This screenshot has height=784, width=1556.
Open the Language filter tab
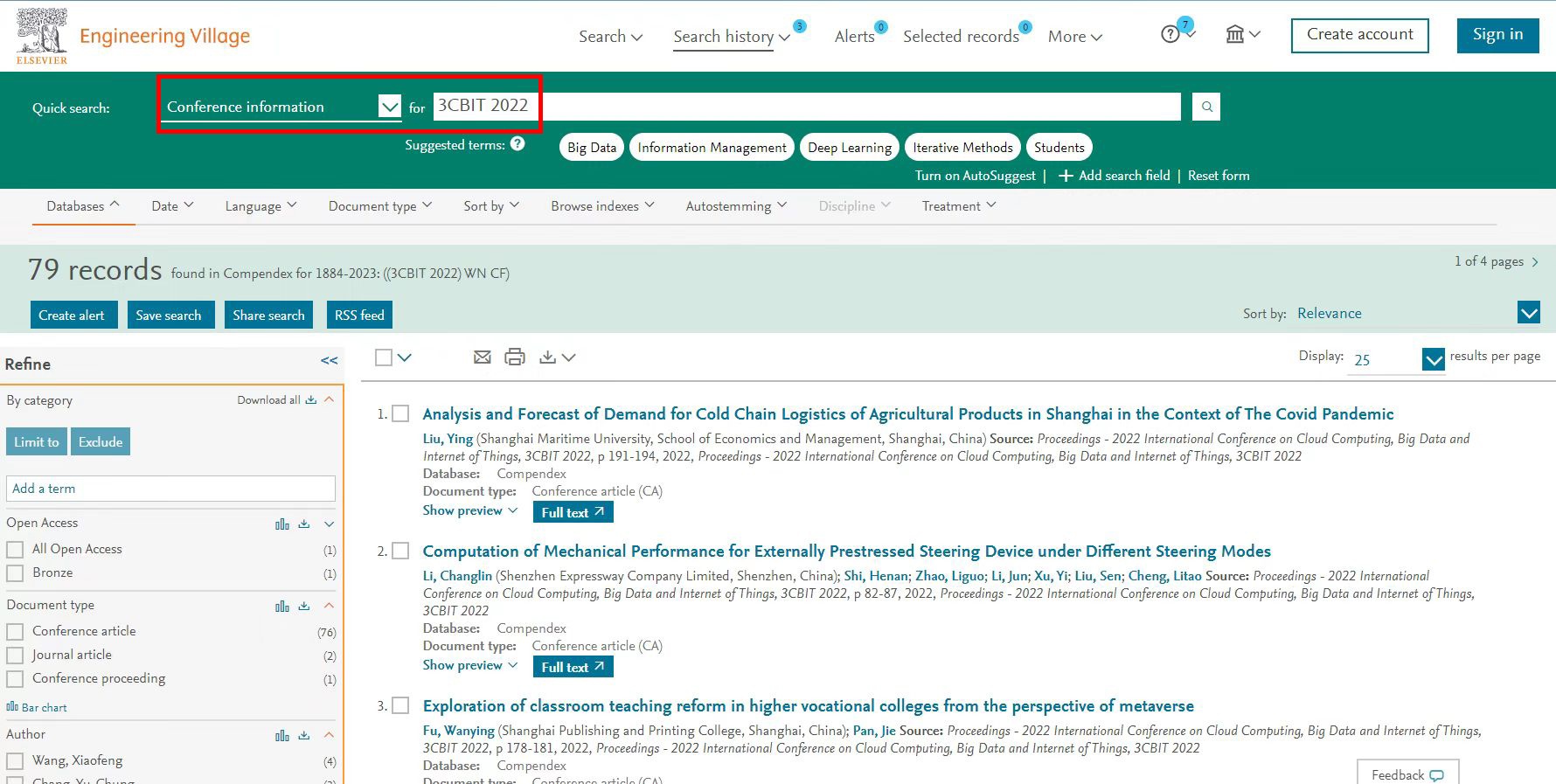[260, 206]
